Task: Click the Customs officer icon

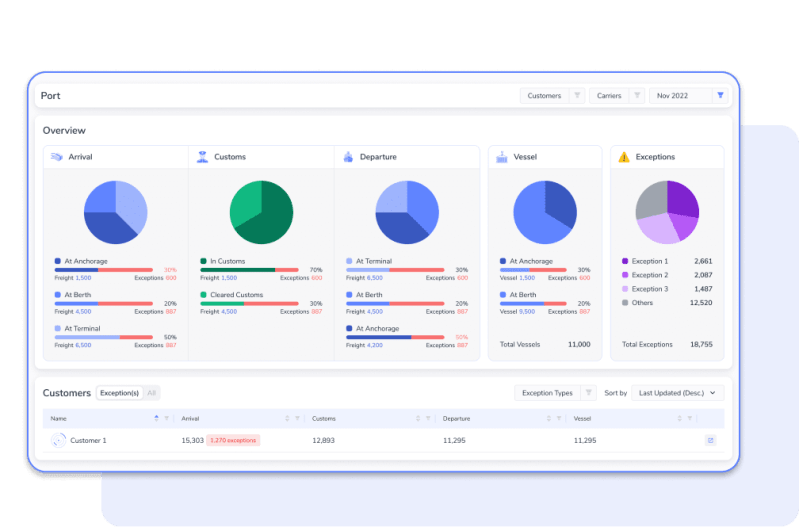Action: pos(202,157)
